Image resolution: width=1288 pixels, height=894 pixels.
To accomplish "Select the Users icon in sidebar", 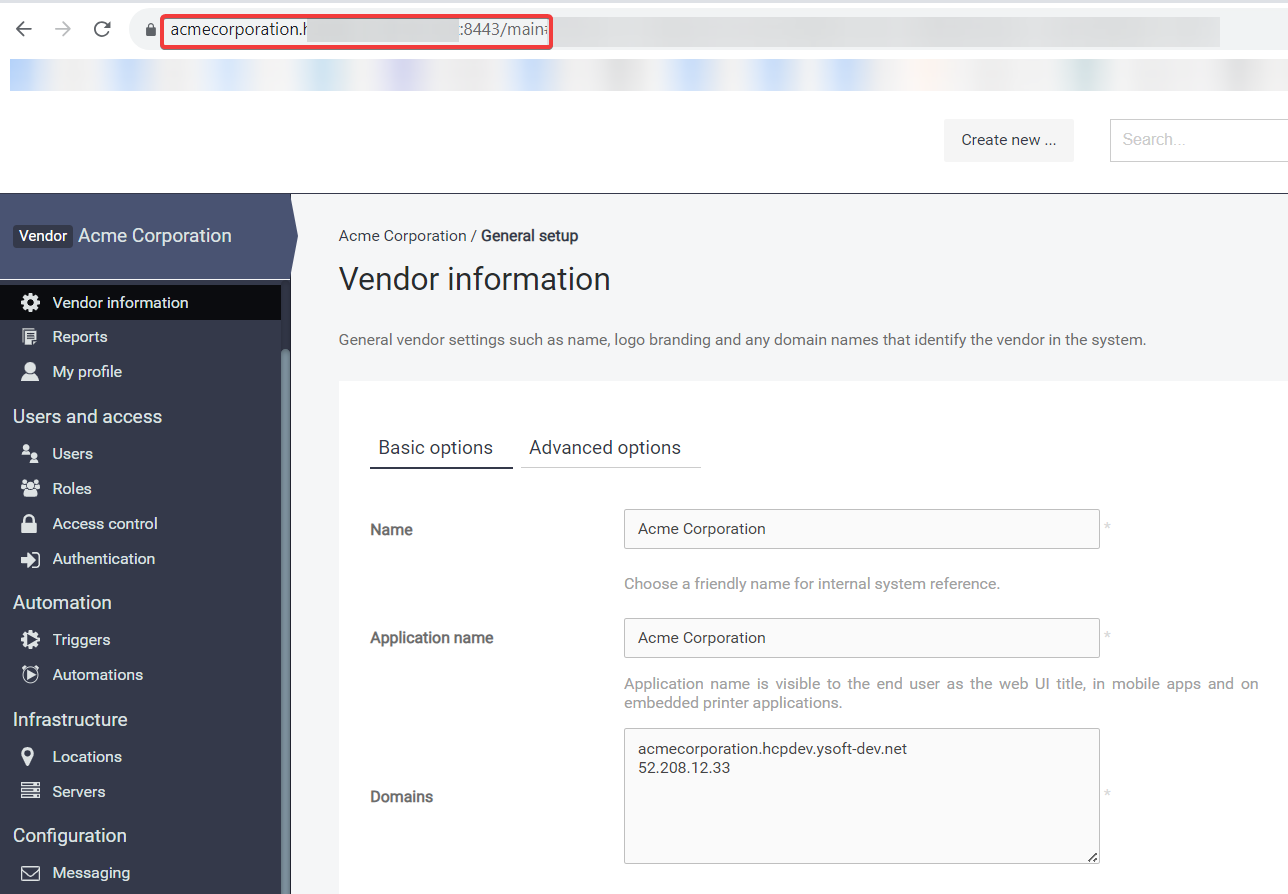I will pos(31,454).
